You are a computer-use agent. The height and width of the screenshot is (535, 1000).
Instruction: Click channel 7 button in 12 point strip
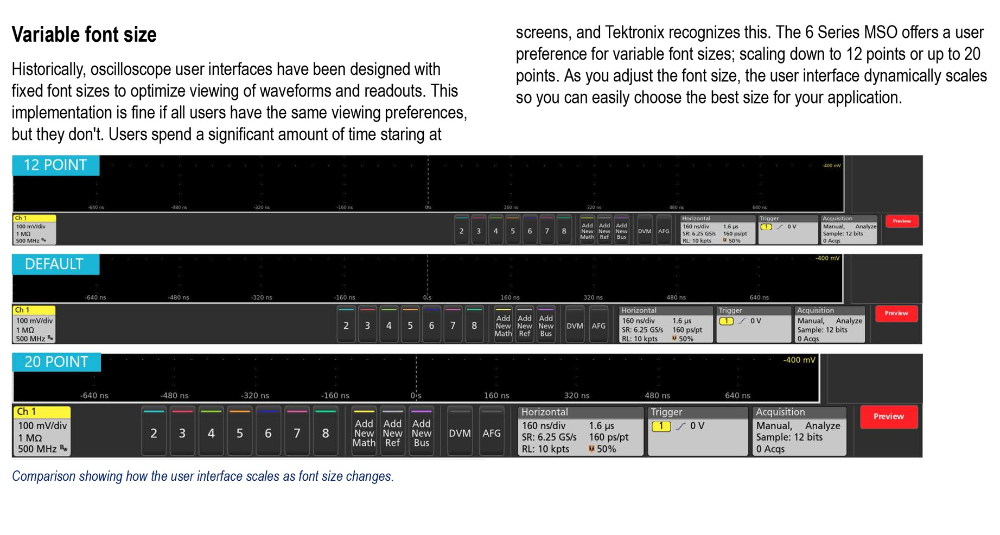point(547,230)
